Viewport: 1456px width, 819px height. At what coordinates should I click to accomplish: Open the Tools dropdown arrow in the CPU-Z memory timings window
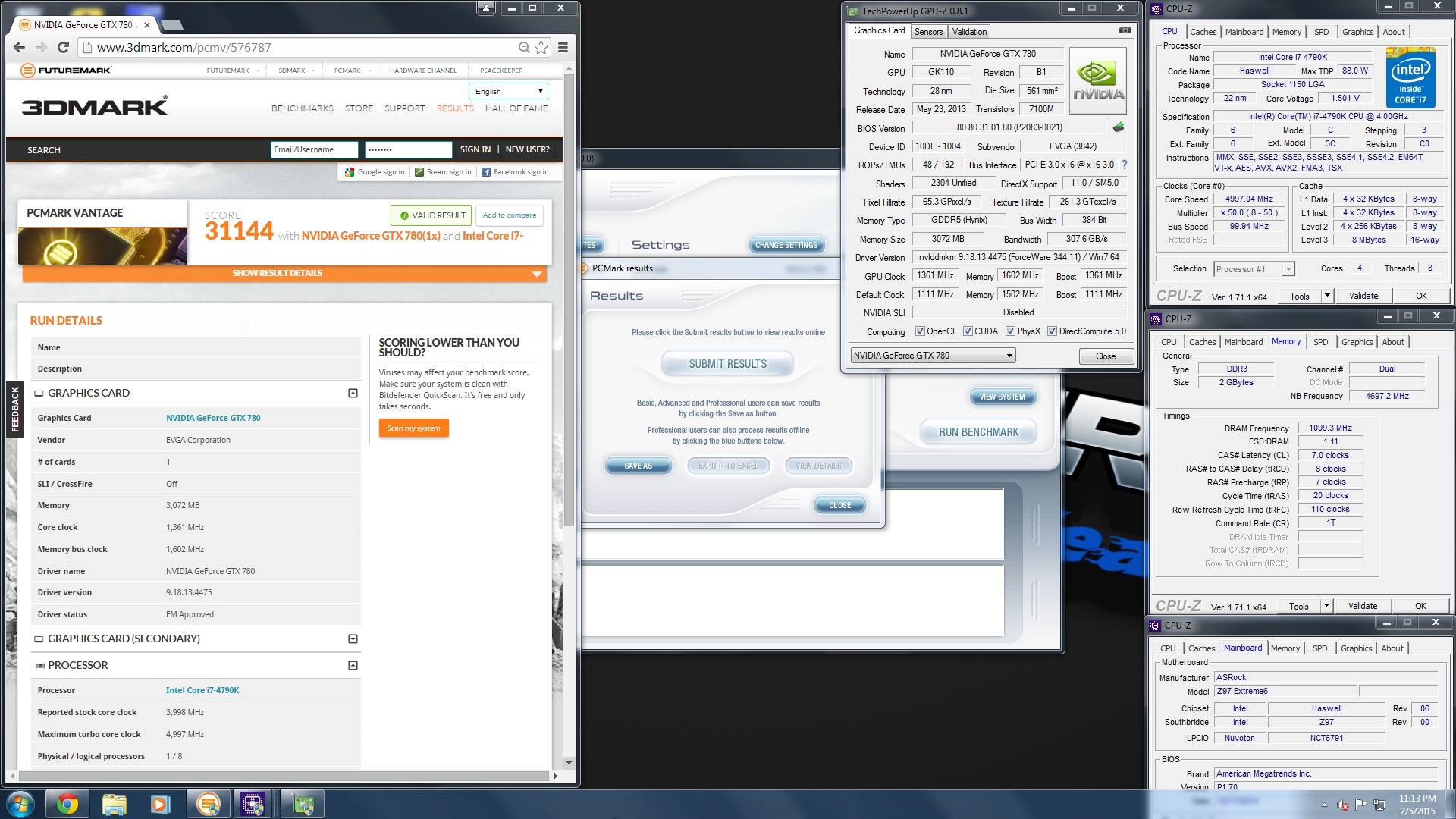click(1326, 606)
